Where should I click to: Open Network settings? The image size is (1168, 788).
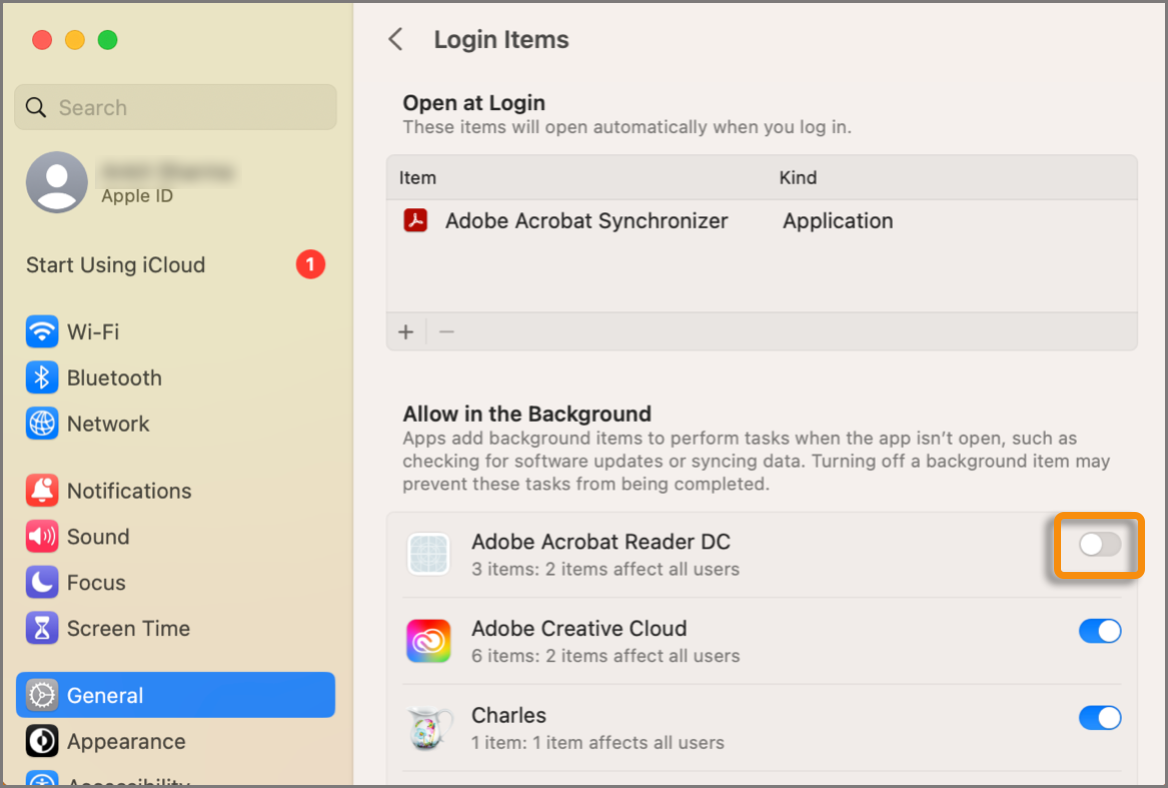tap(108, 424)
